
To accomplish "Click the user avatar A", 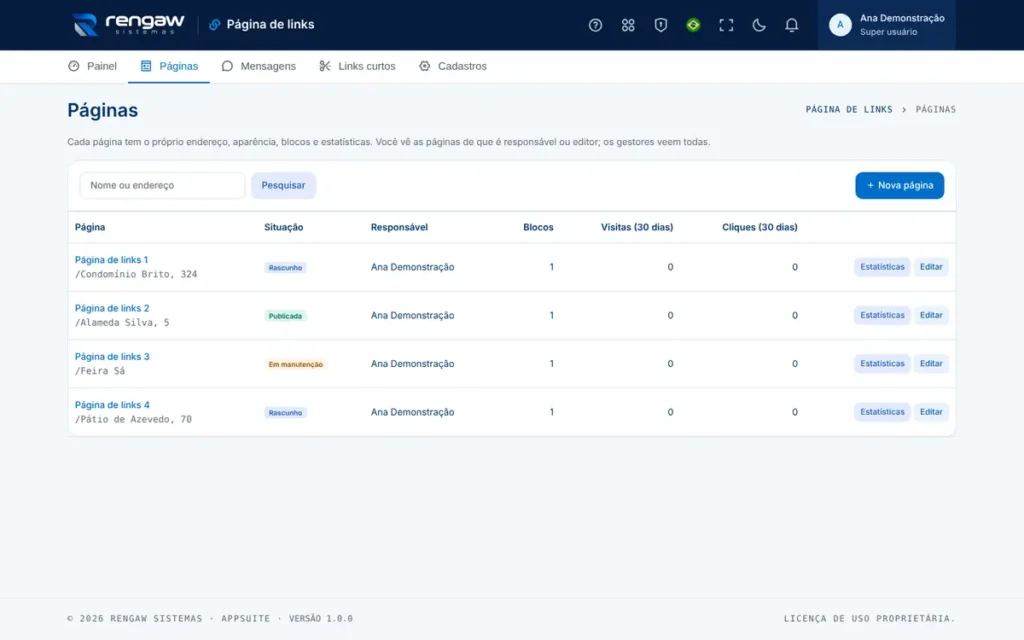I will click(840, 25).
